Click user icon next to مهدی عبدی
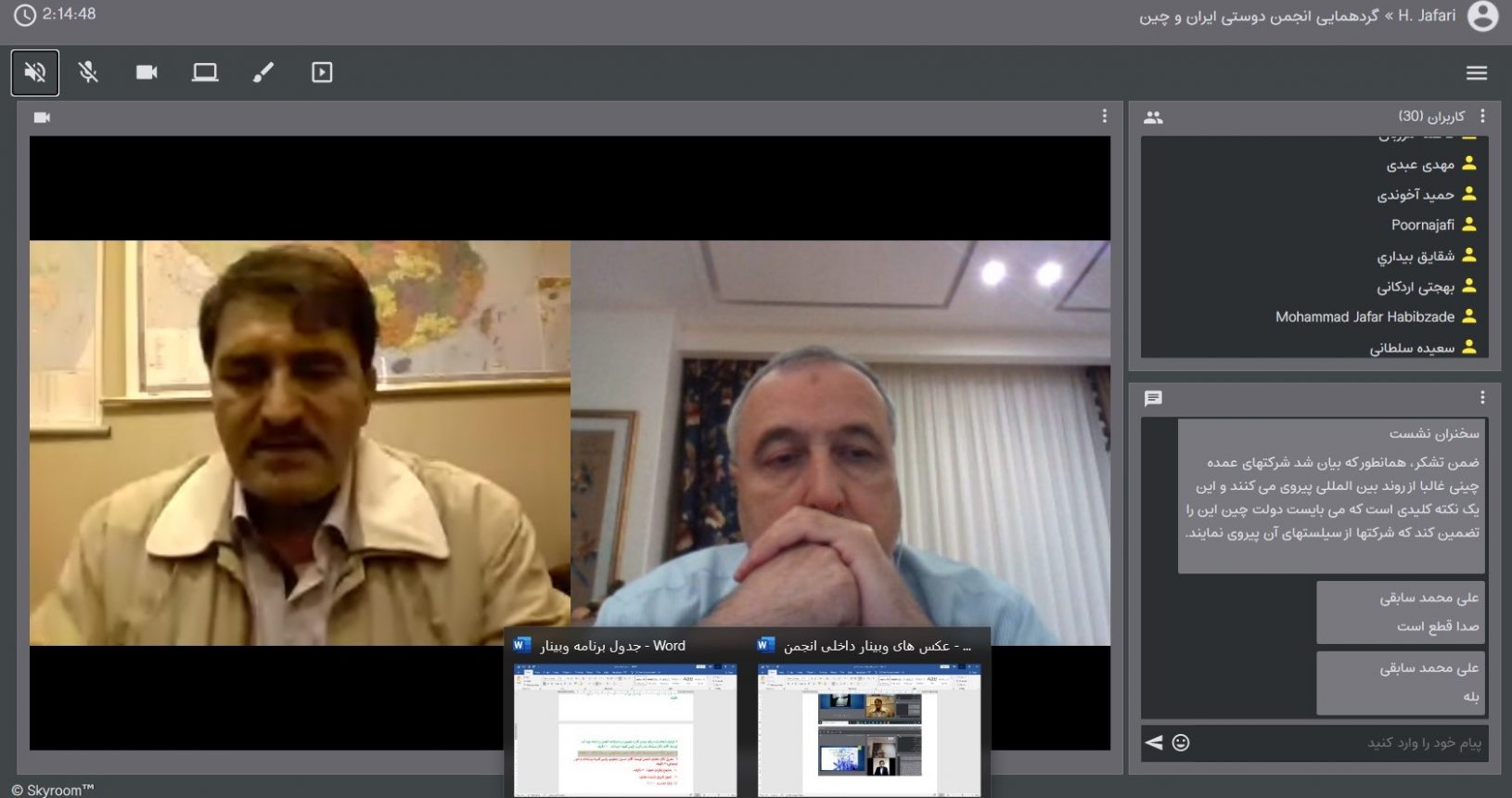 pos(1469,163)
